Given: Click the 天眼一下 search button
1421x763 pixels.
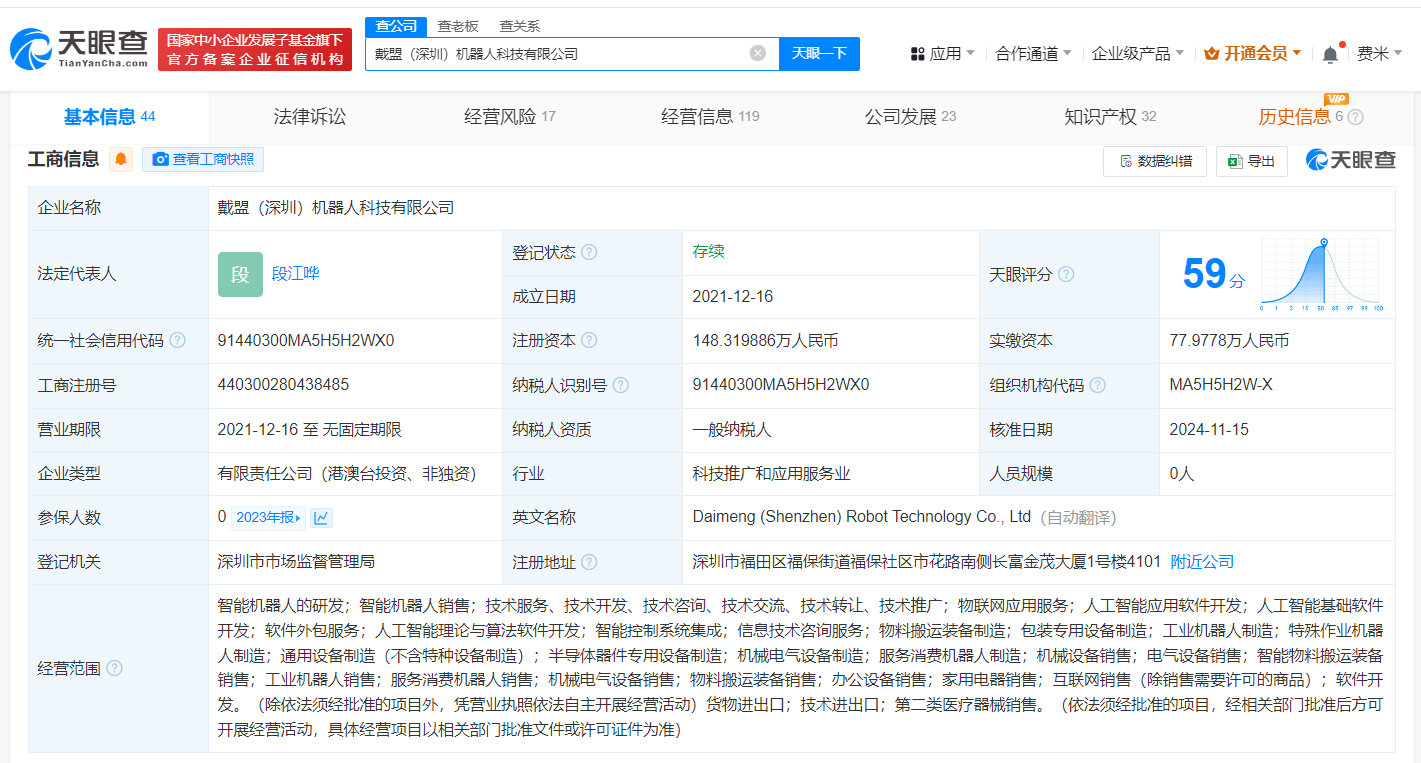Looking at the screenshot, I should (819, 54).
